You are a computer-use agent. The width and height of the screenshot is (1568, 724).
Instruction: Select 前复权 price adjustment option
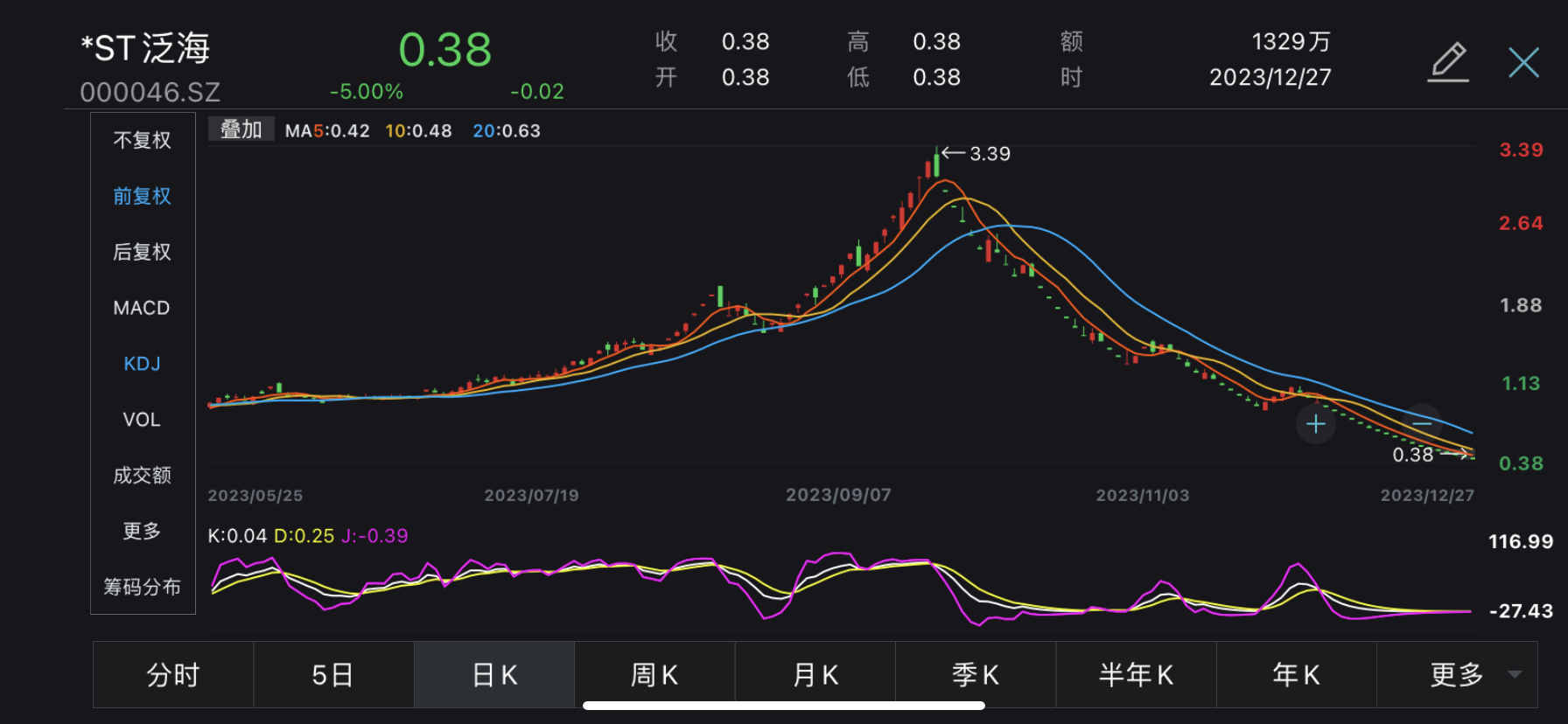click(142, 196)
